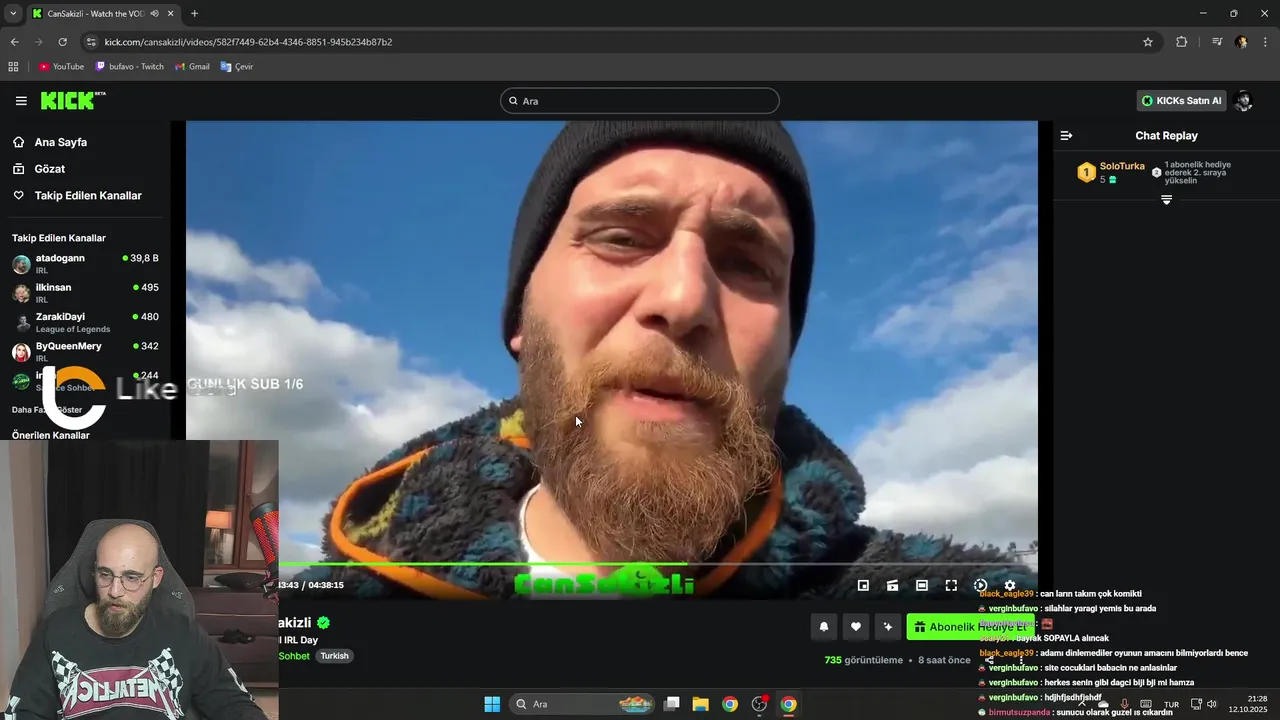Open YouTube bookmark

[x=61, y=67]
